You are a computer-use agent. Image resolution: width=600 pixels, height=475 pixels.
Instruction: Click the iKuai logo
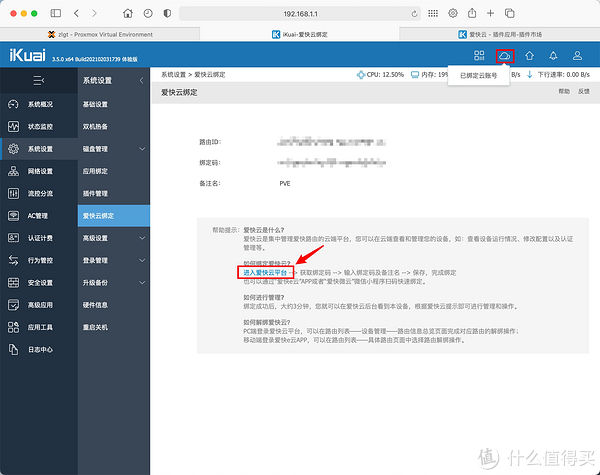click(x=27, y=55)
